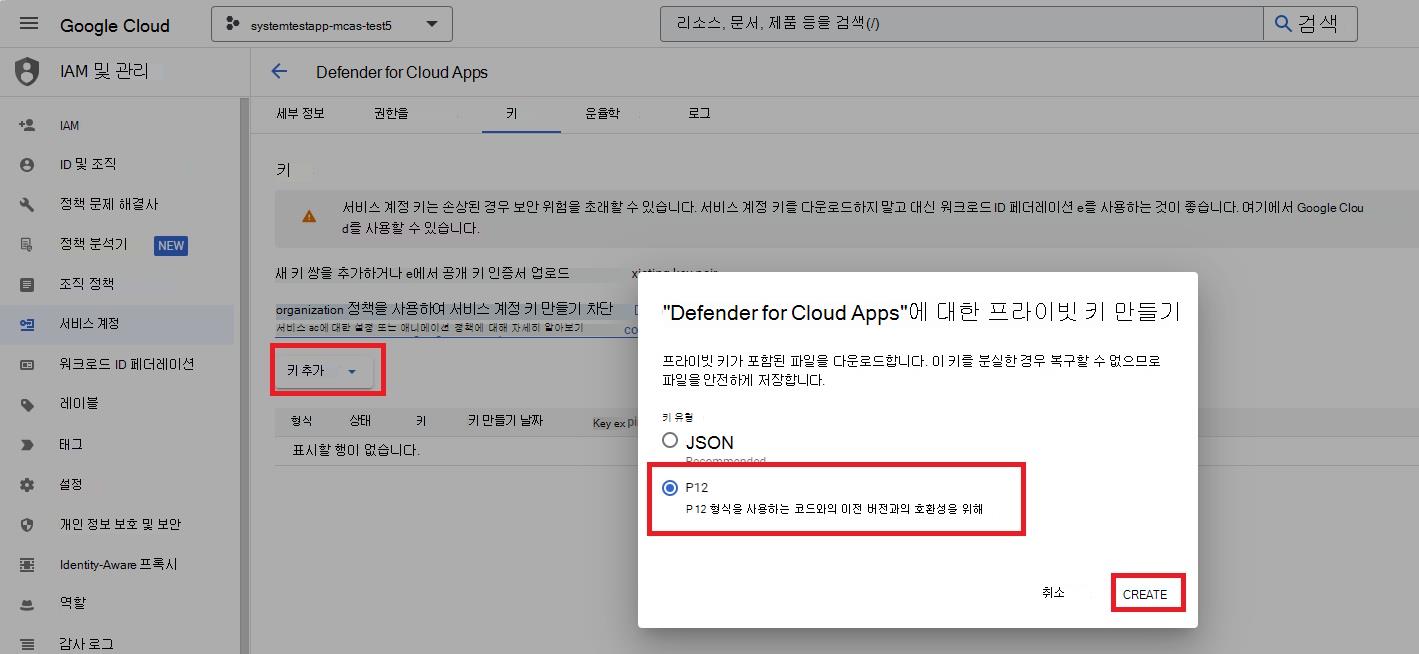Click the 검색 search button
Viewport: 1419px width, 654px height.
(x=1310, y=24)
